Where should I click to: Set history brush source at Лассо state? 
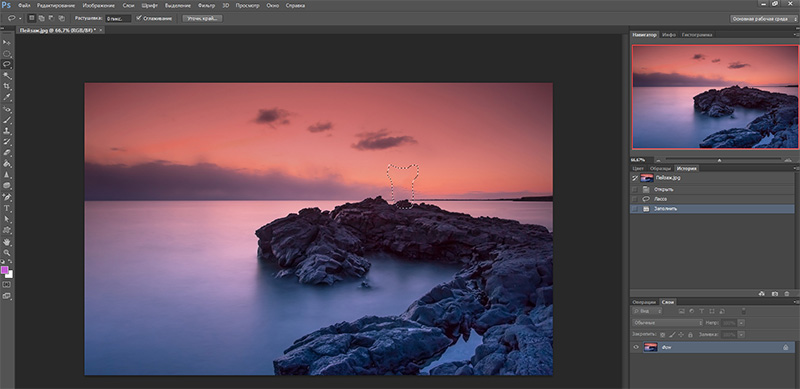pyautogui.click(x=635, y=199)
